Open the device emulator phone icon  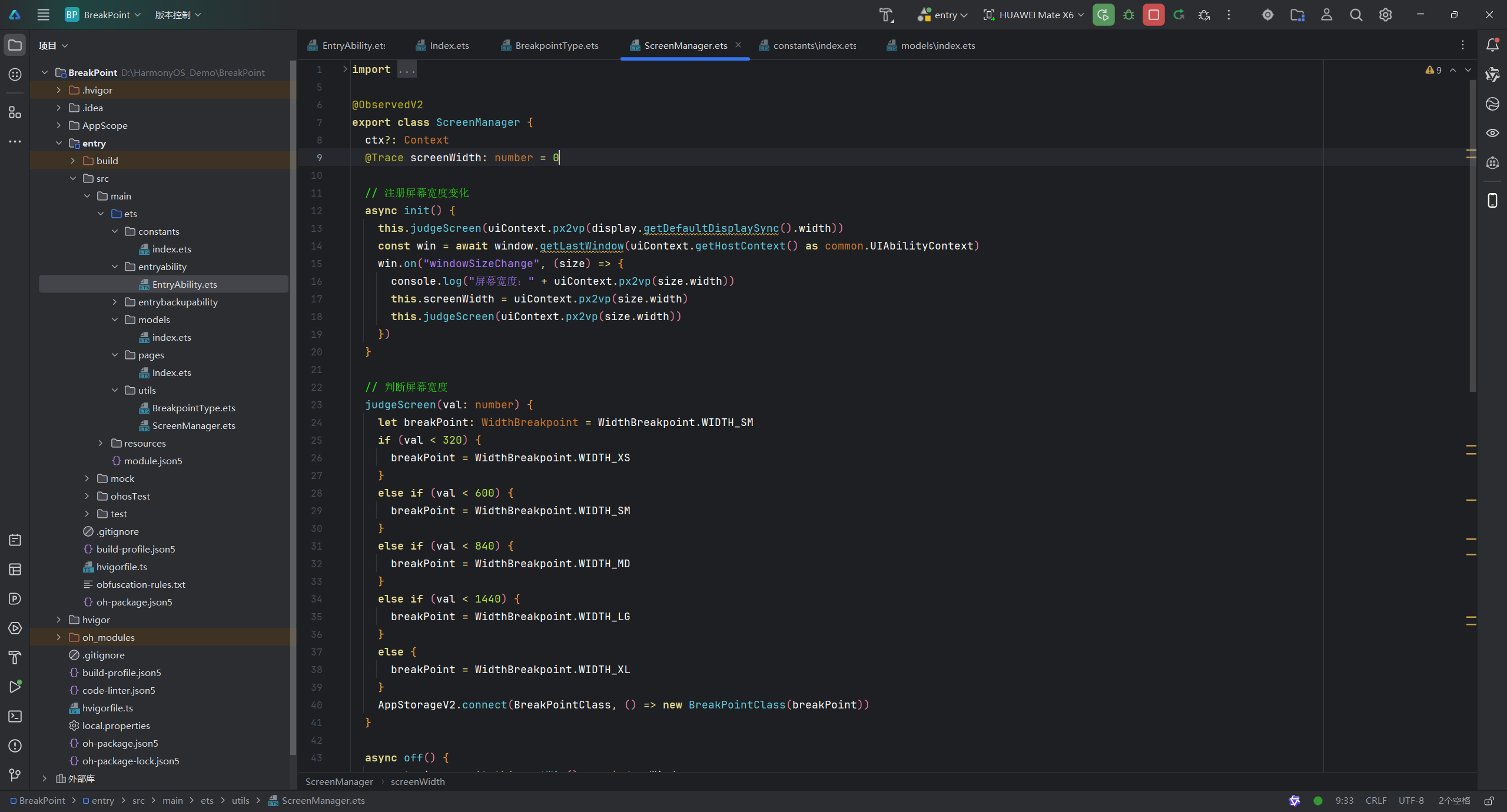pyautogui.click(x=1492, y=201)
